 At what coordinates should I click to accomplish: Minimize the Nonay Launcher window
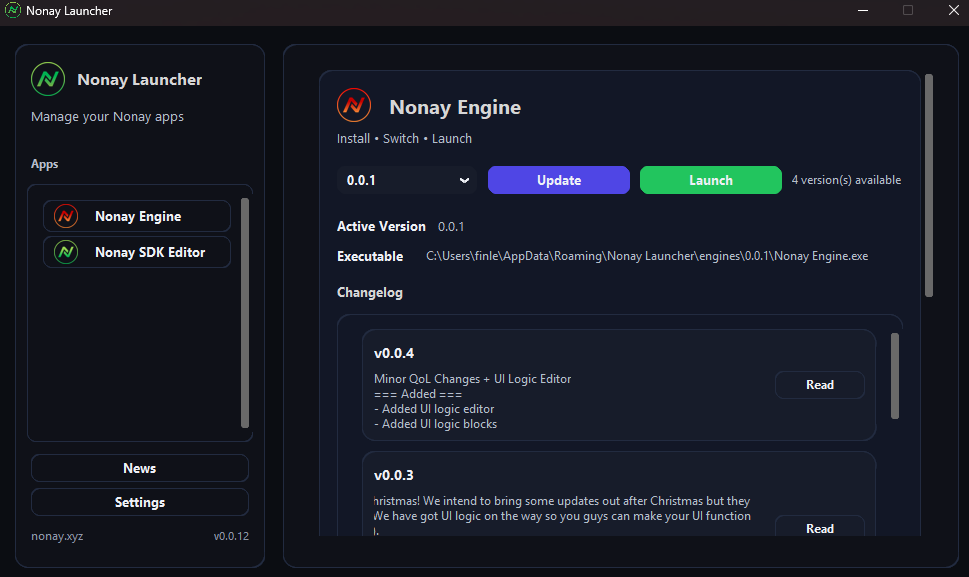(863, 11)
